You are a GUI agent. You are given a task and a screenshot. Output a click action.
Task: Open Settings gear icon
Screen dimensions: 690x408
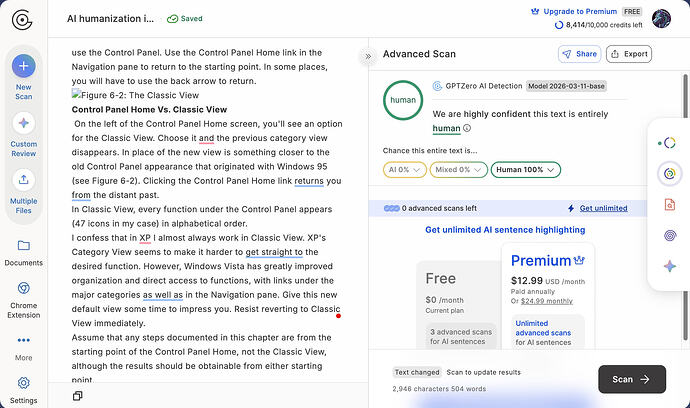tap(24, 383)
